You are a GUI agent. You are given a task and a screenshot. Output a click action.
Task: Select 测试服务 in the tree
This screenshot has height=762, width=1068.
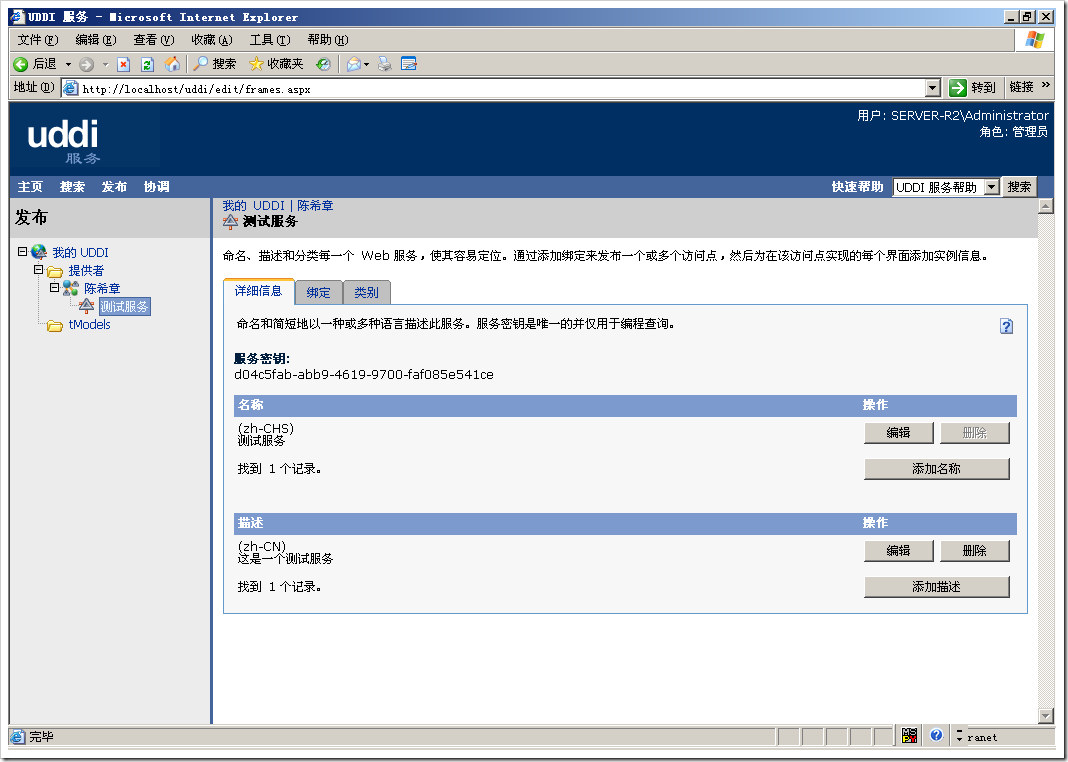(125, 306)
